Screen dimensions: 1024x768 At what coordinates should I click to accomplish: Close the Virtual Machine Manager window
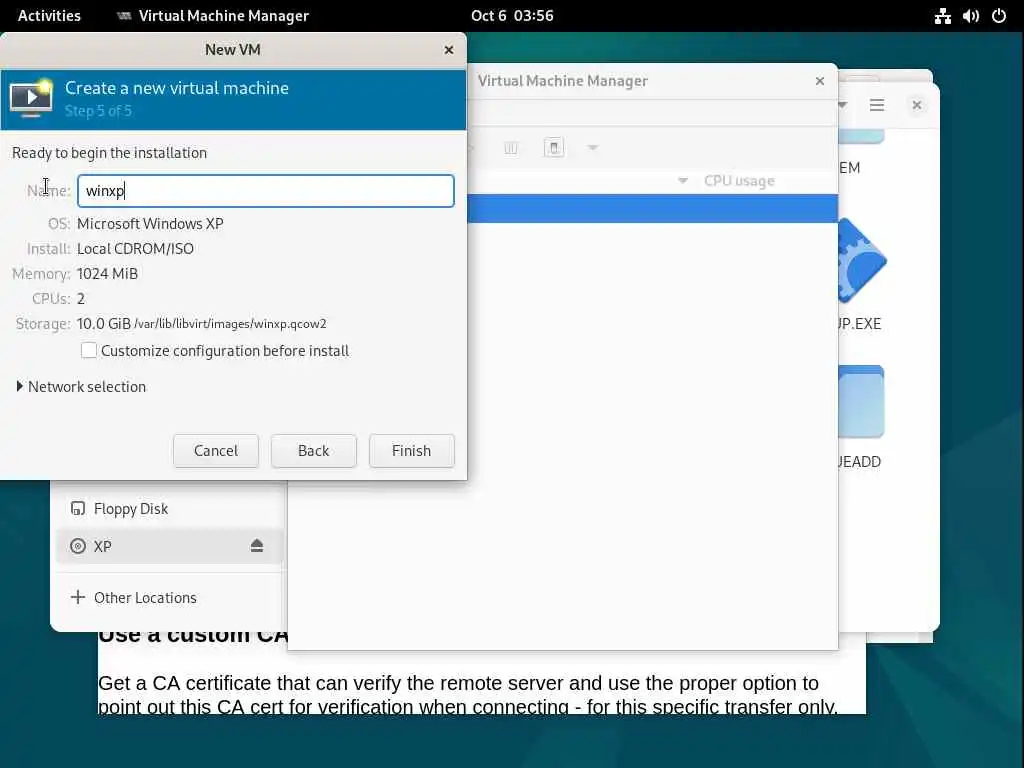tap(820, 81)
